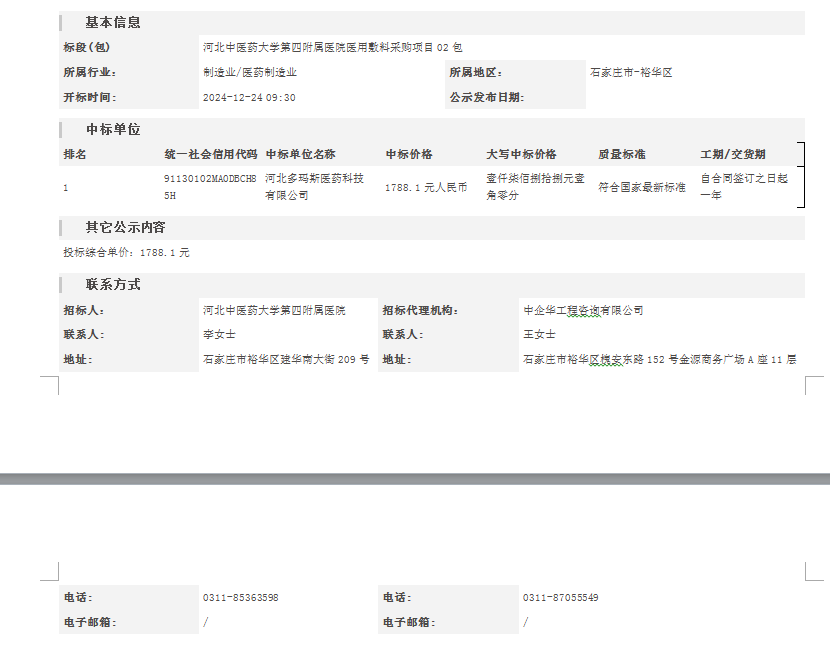Click the 统一社会信用代码 column header
The width and height of the screenshot is (830, 646).
point(210,154)
